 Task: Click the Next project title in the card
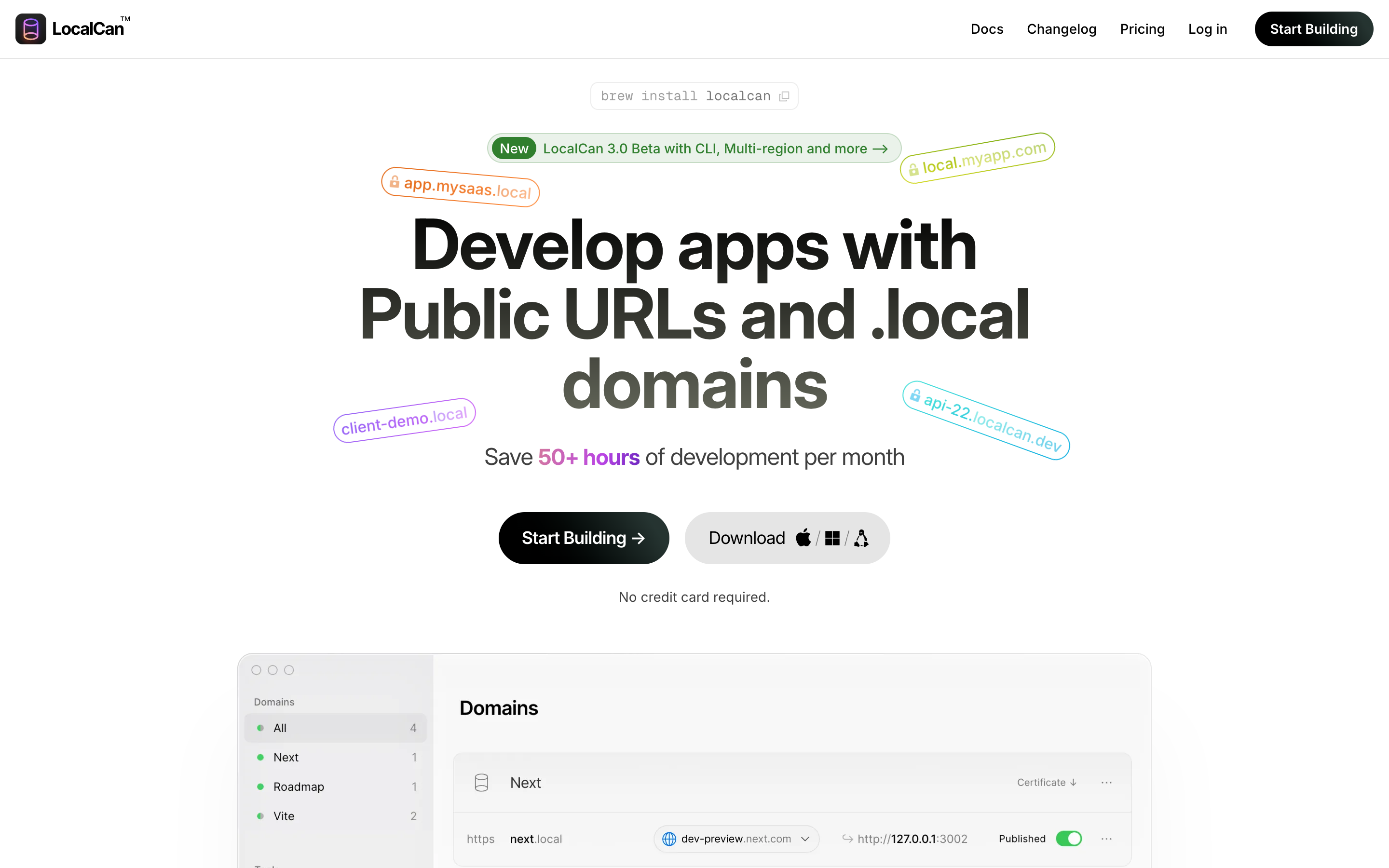(x=526, y=783)
